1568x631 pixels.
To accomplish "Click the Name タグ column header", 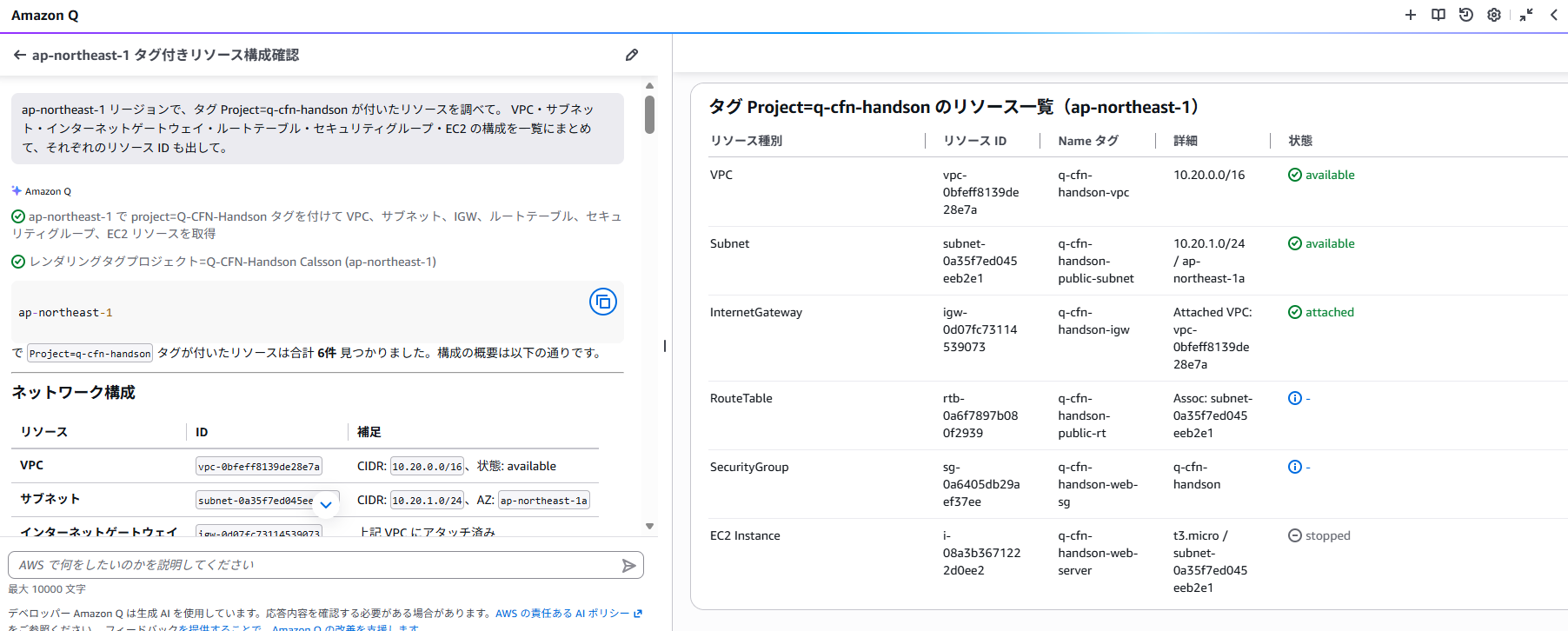I will (x=1088, y=141).
